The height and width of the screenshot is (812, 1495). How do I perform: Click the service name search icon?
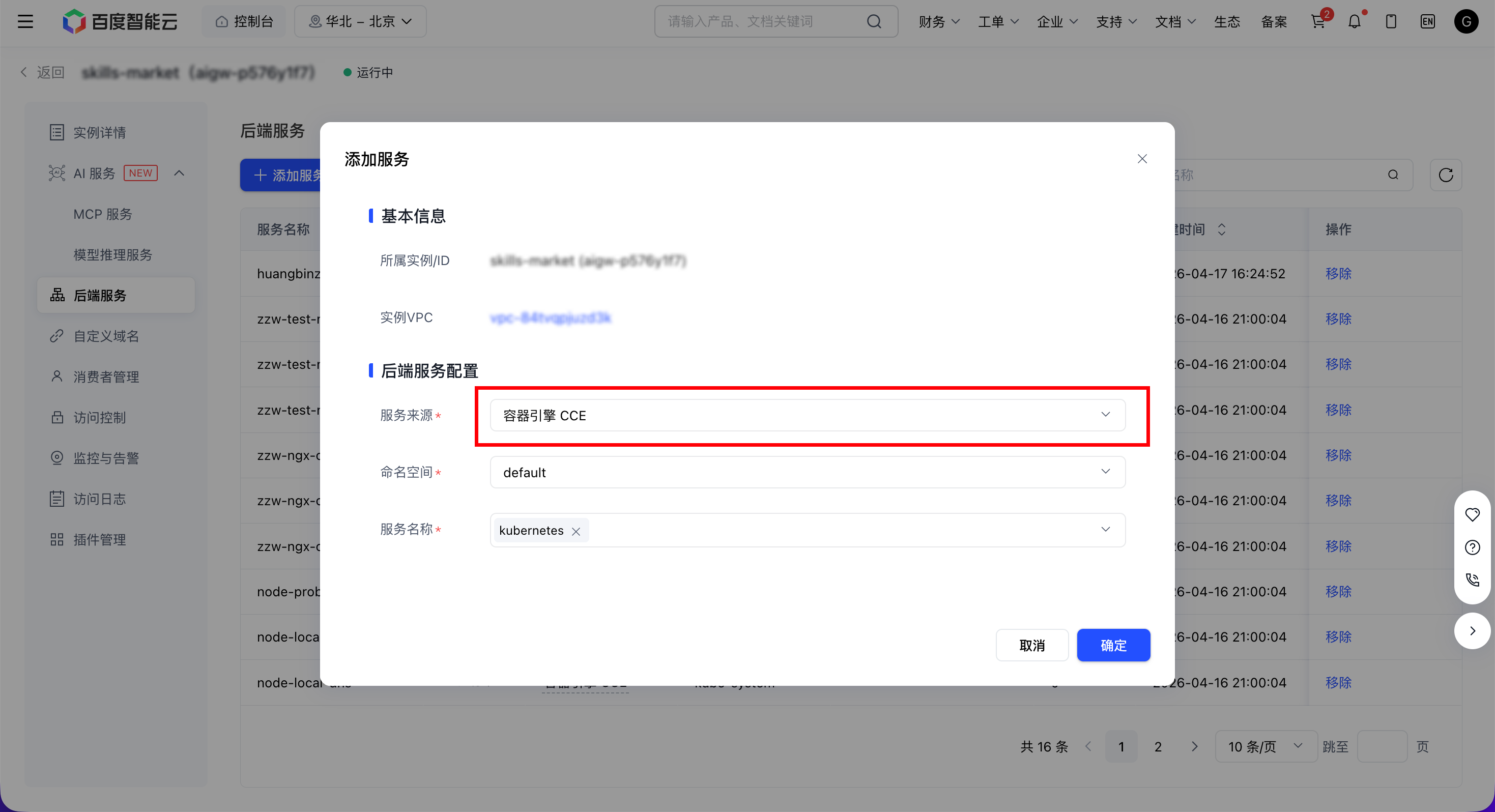tap(1393, 175)
